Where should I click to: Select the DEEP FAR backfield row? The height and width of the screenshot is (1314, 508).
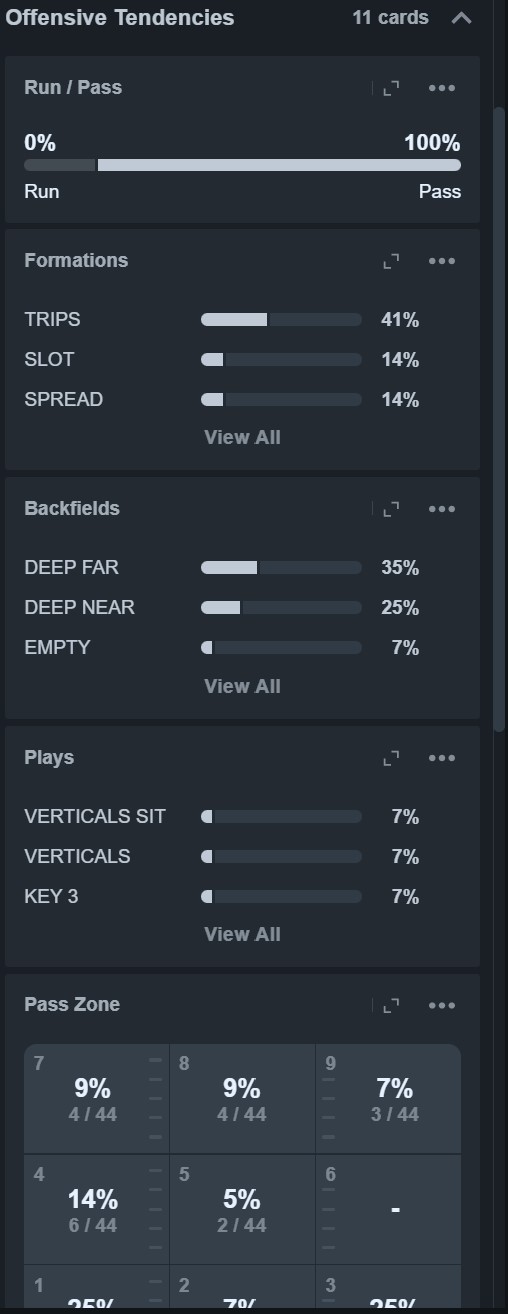[x=222, y=568]
